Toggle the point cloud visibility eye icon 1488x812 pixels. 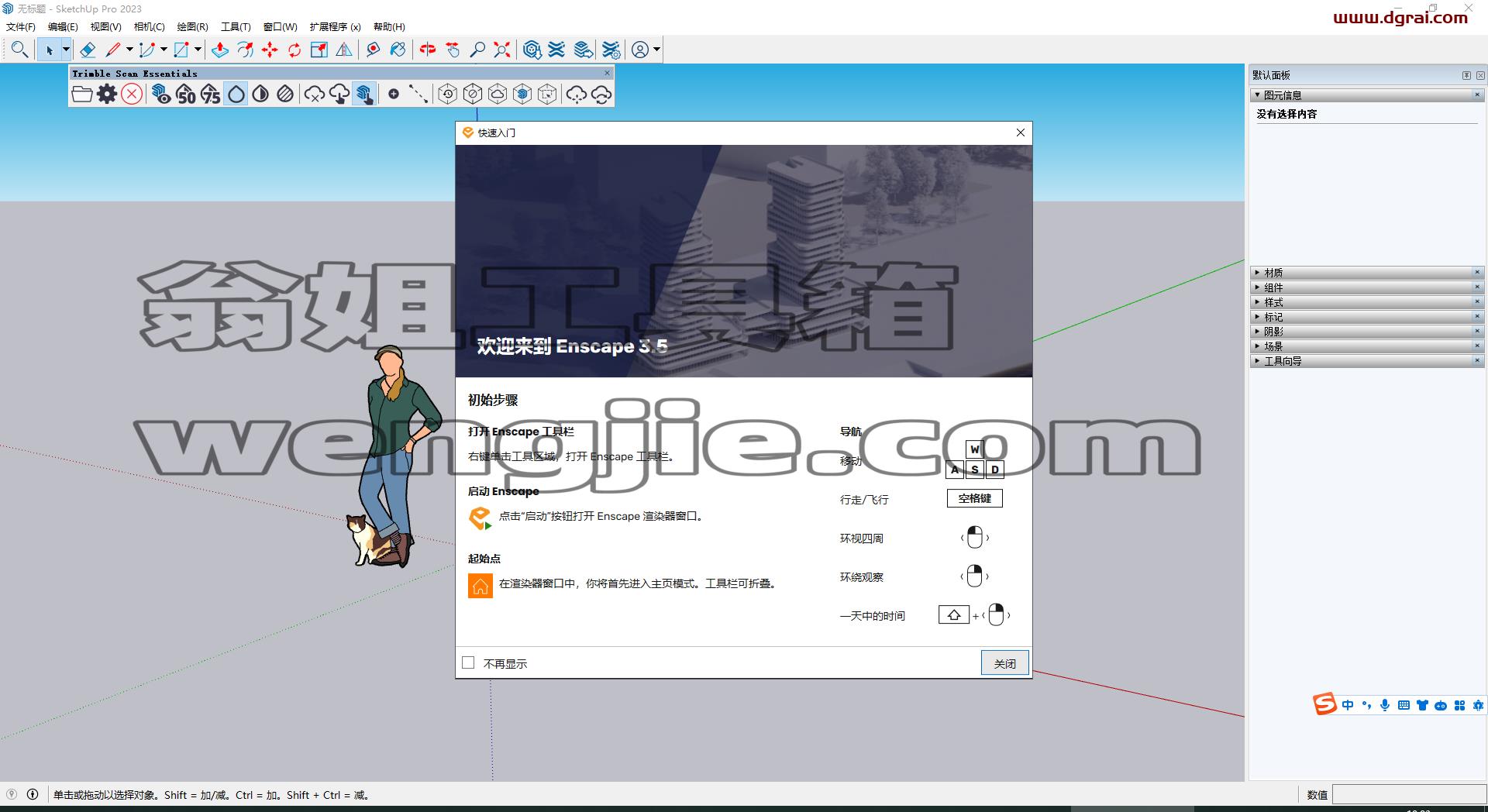161,95
